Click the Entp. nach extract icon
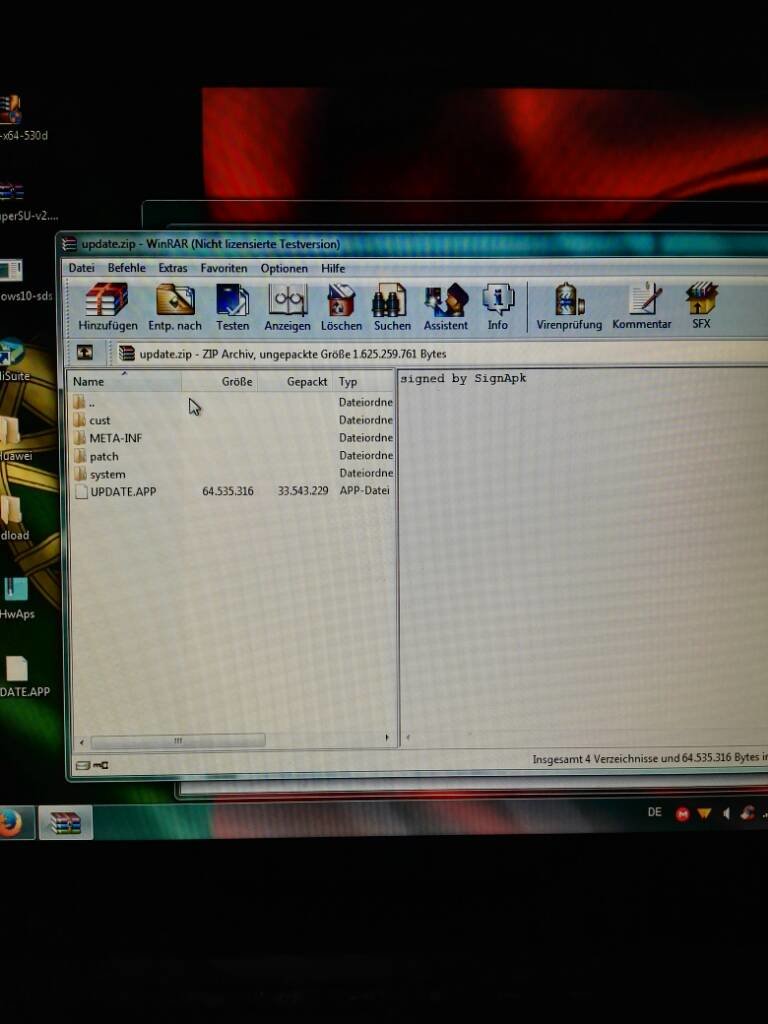This screenshot has width=768, height=1024. point(175,305)
